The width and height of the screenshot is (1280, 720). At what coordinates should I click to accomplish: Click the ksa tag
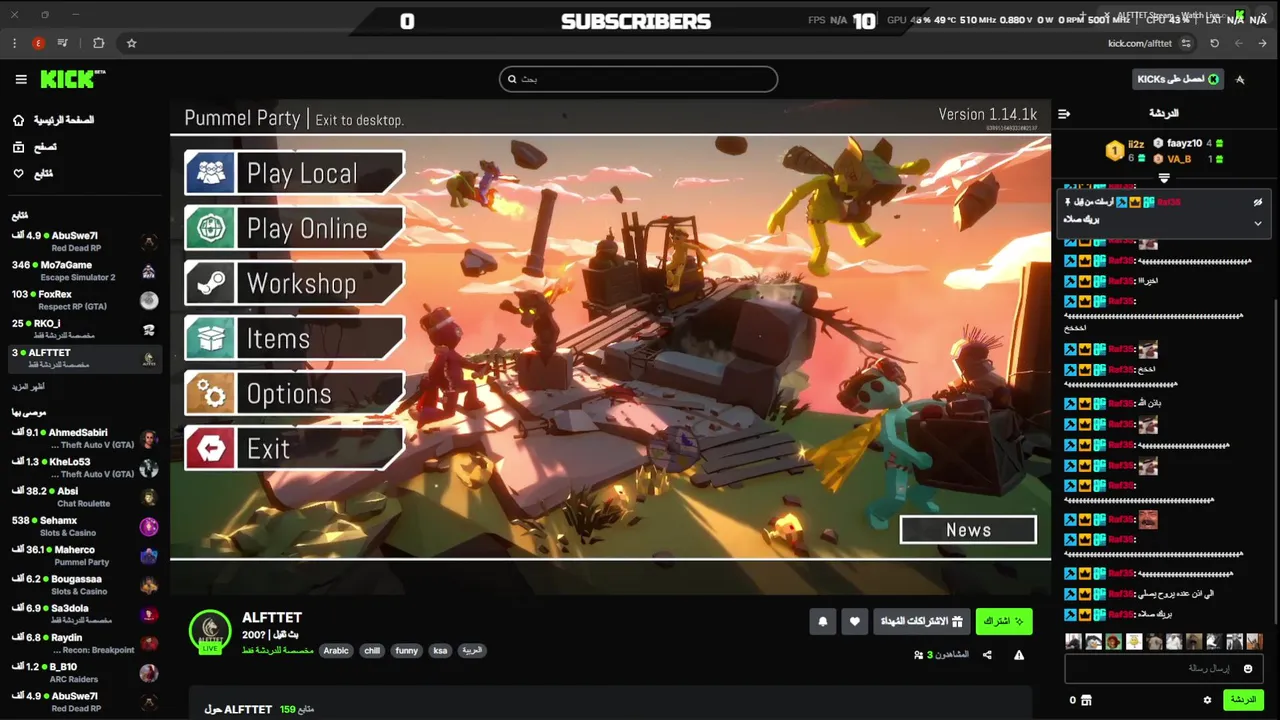coord(440,650)
